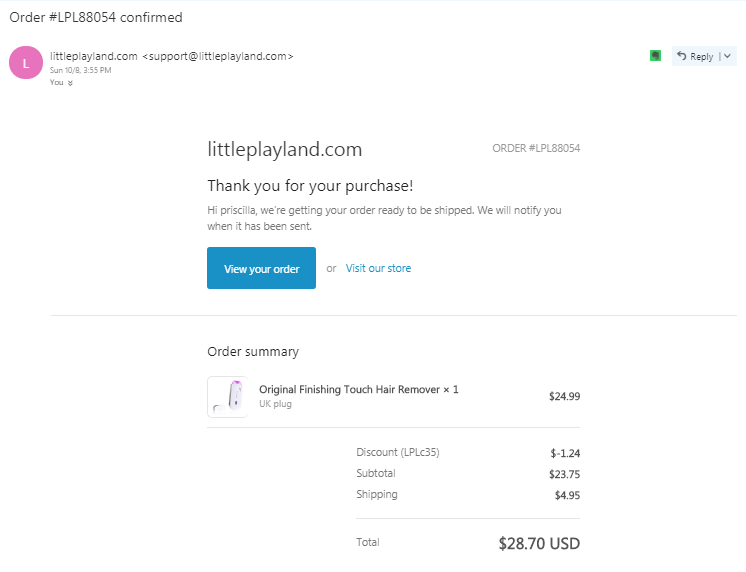Click the pink sender avatar "L"
The width and height of the screenshot is (746, 572).
(25, 63)
